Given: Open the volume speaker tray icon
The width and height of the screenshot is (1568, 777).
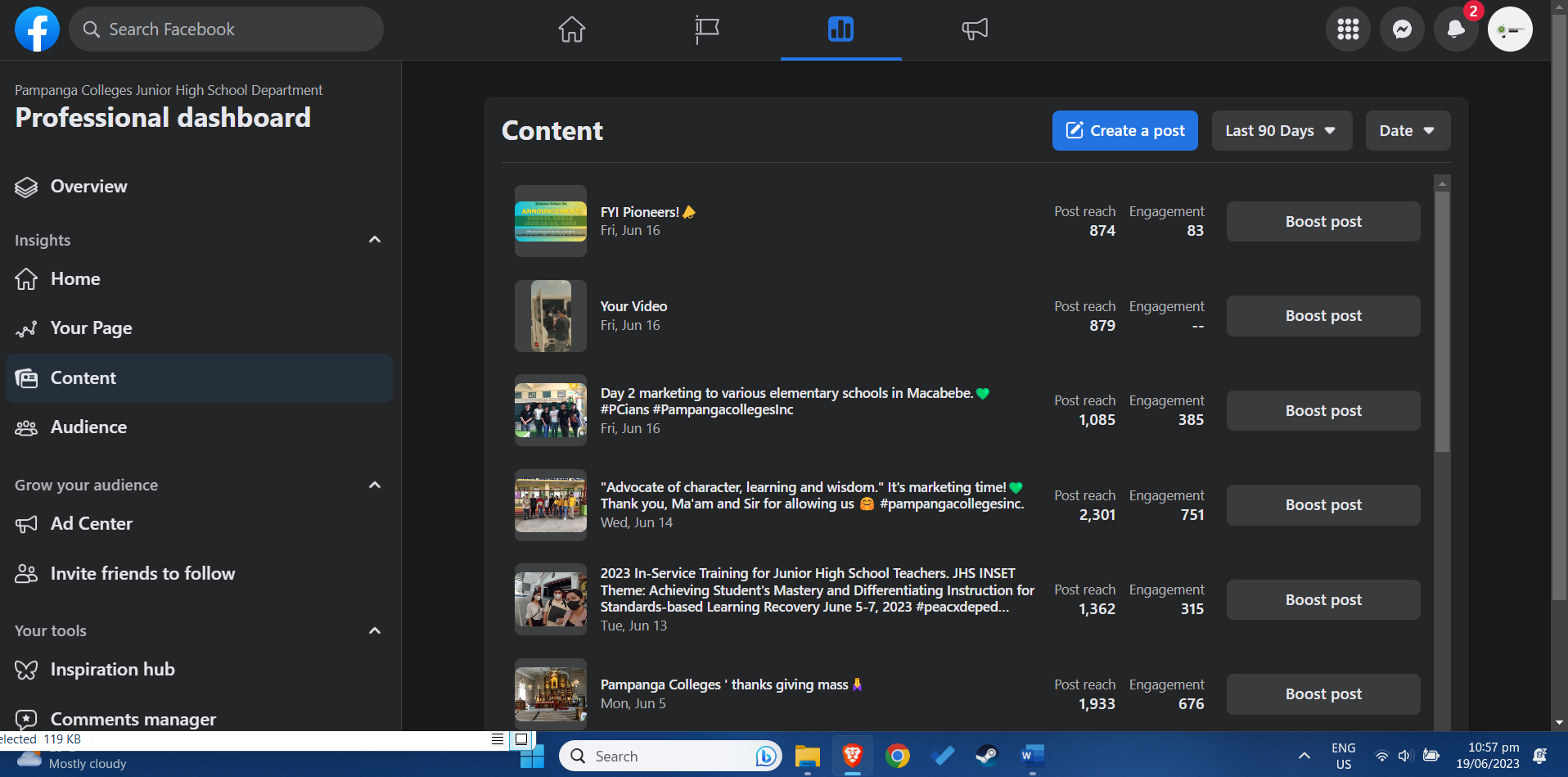Looking at the screenshot, I should click(x=1405, y=756).
